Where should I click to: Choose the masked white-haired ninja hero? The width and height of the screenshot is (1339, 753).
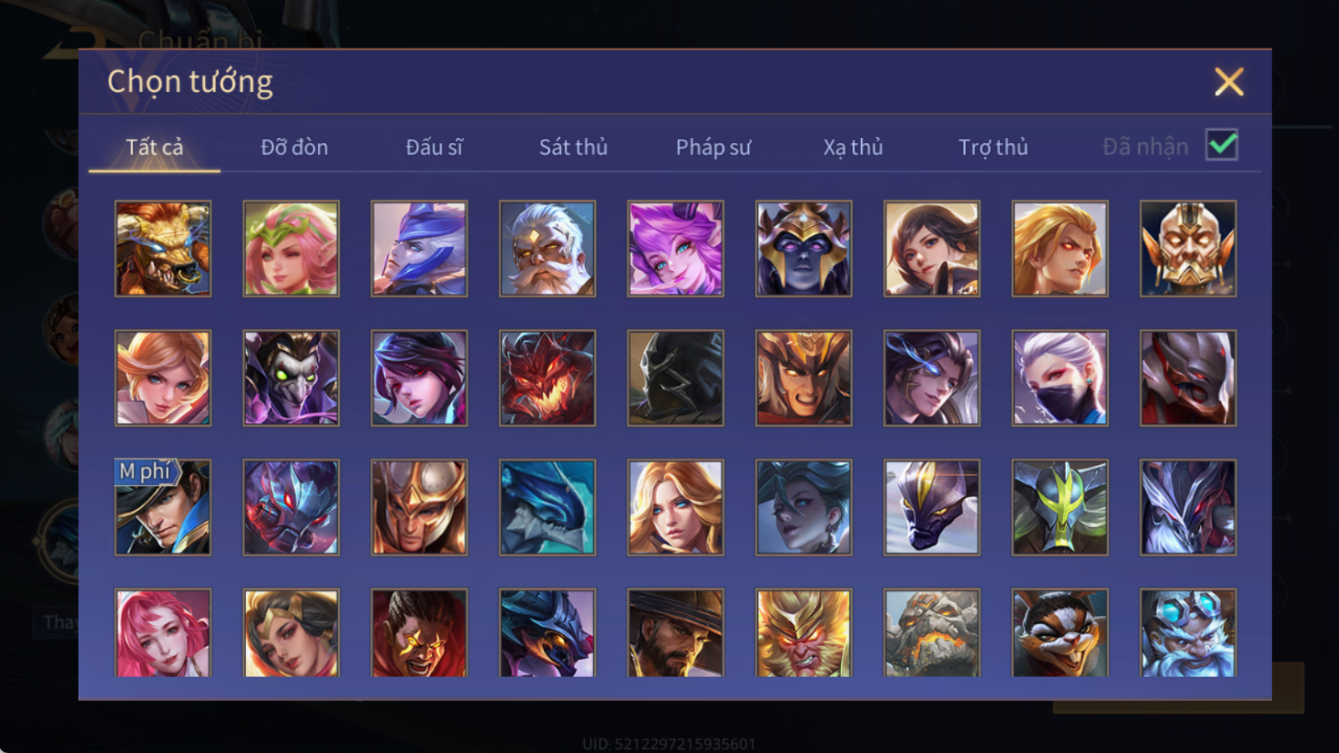coord(1060,378)
